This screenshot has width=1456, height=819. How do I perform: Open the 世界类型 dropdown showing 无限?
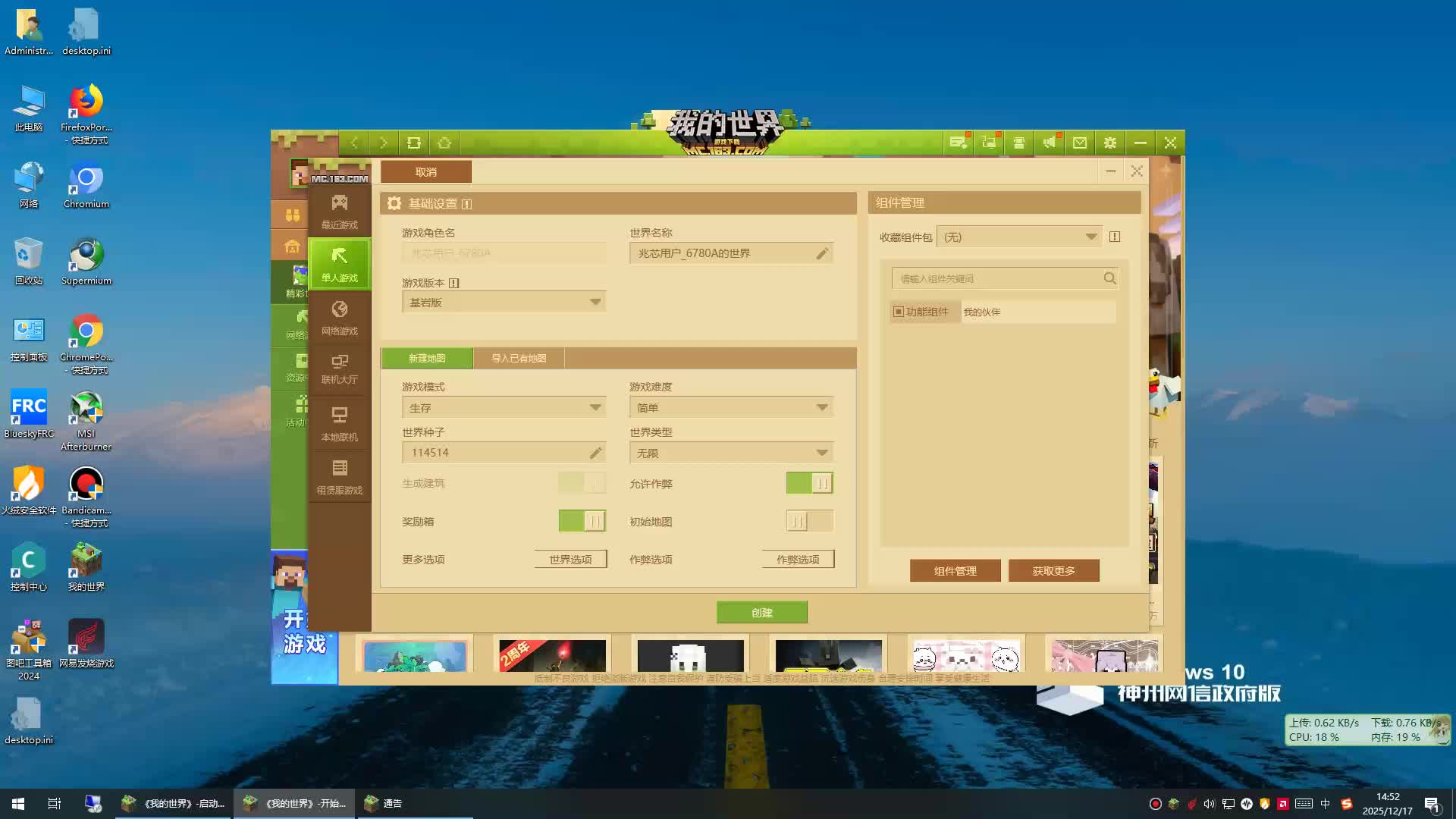pyautogui.click(x=730, y=452)
